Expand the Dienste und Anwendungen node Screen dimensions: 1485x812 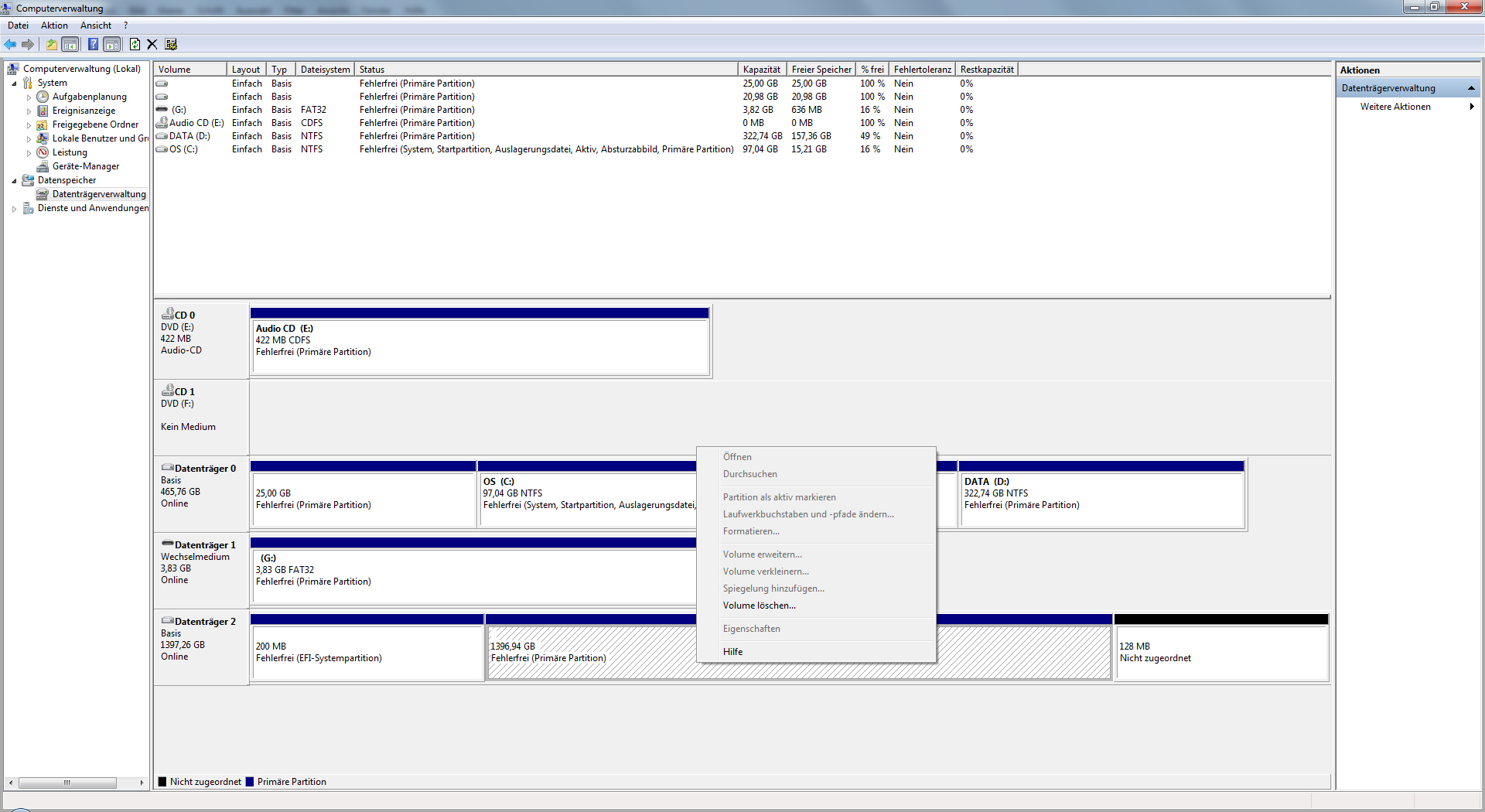tap(14, 209)
